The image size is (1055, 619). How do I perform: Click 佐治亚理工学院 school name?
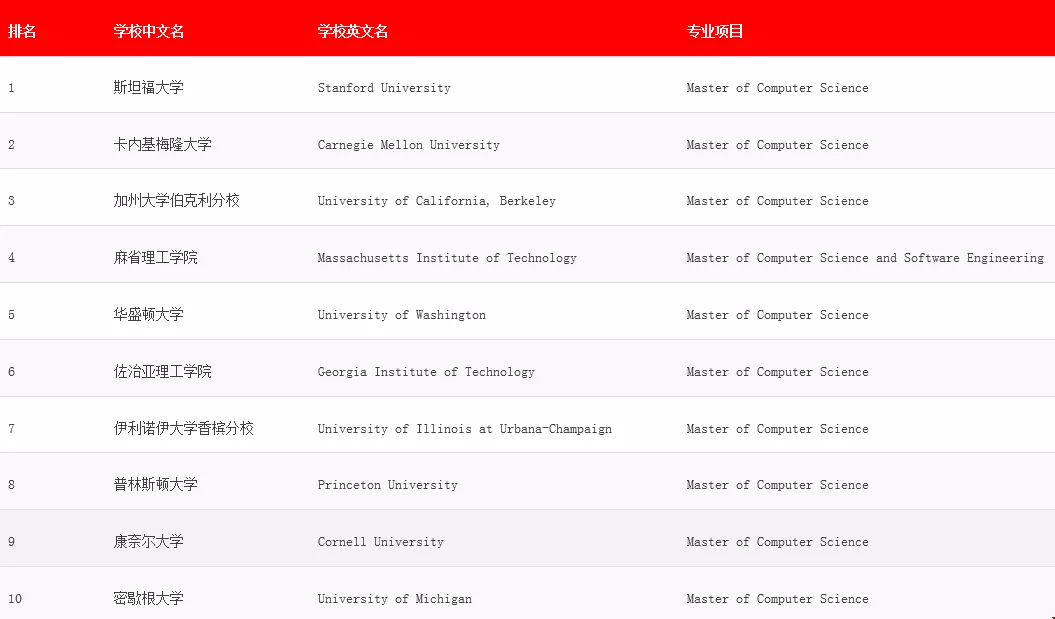tap(162, 372)
